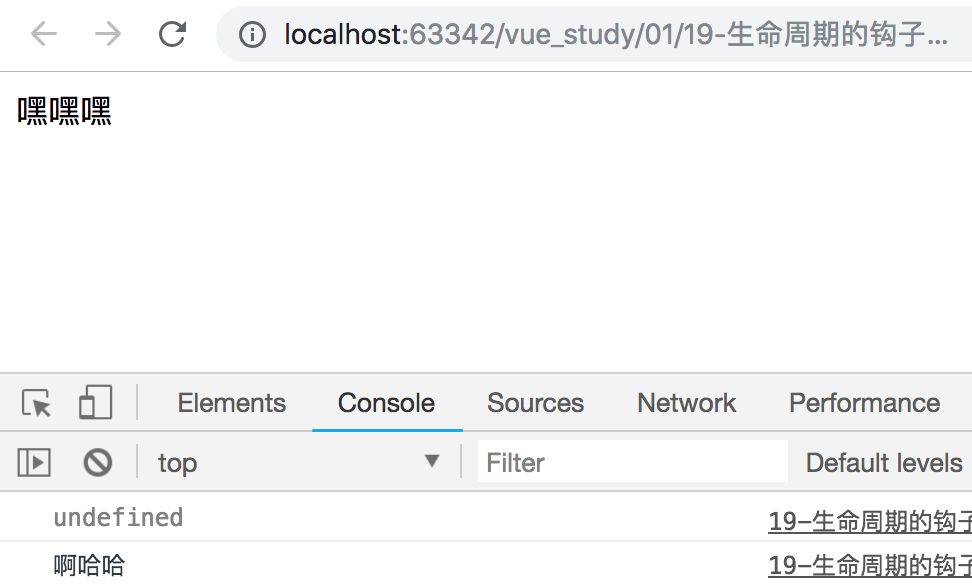Reload the current page

(x=172, y=33)
